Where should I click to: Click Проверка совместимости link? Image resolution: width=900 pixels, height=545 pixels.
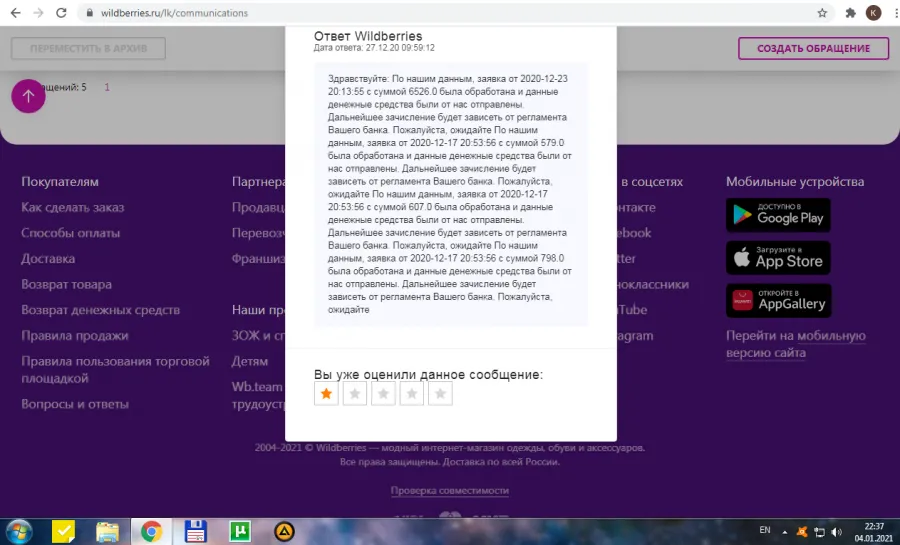(x=449, y=490)
